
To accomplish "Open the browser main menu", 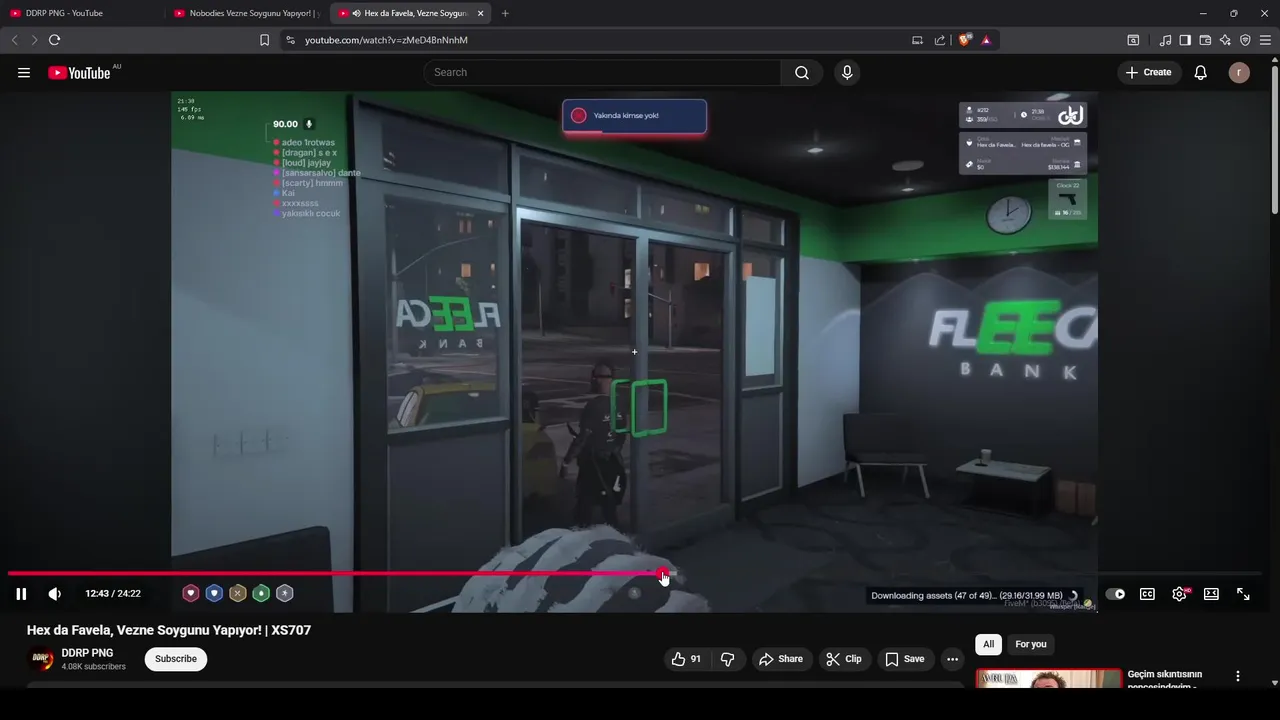I will coord(1265,40).
